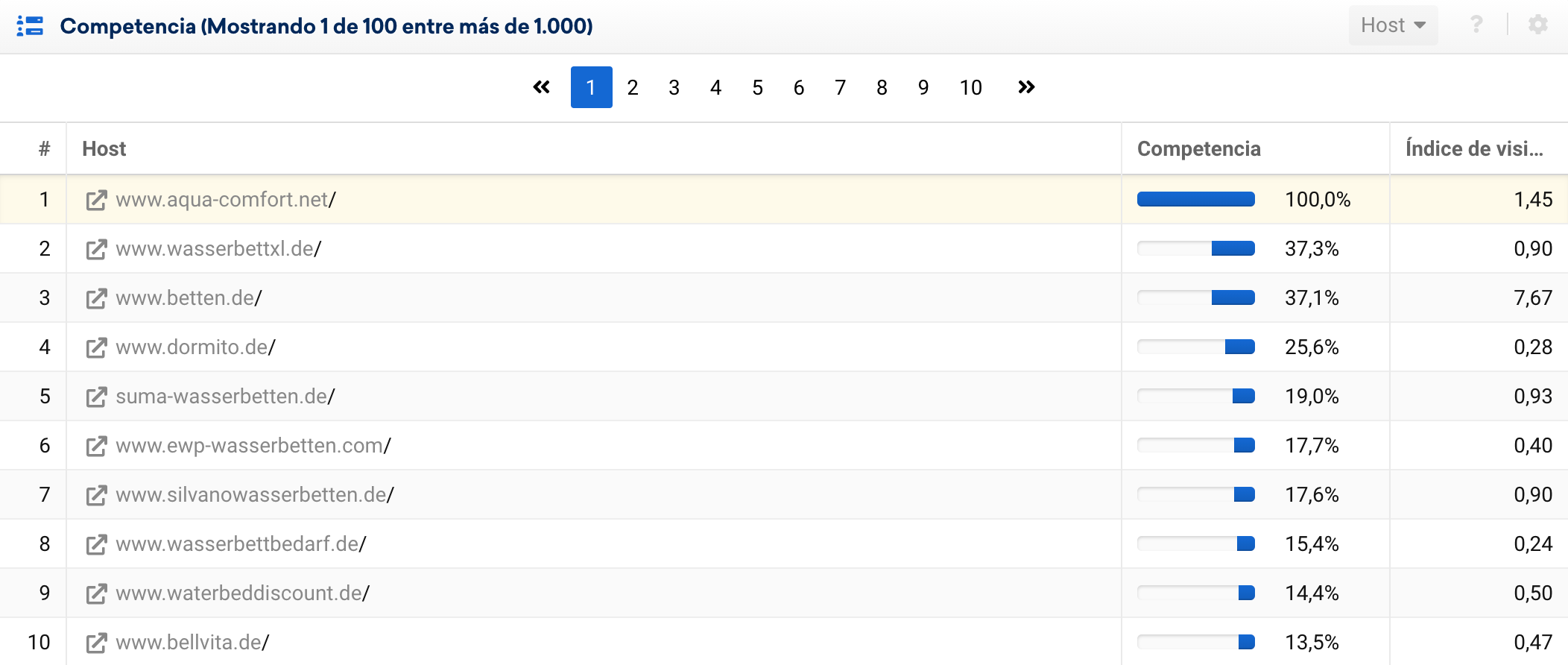The image size is (1568, 665).
Task: Click external link icon for www.betten.de
Action: coord(96,299)
